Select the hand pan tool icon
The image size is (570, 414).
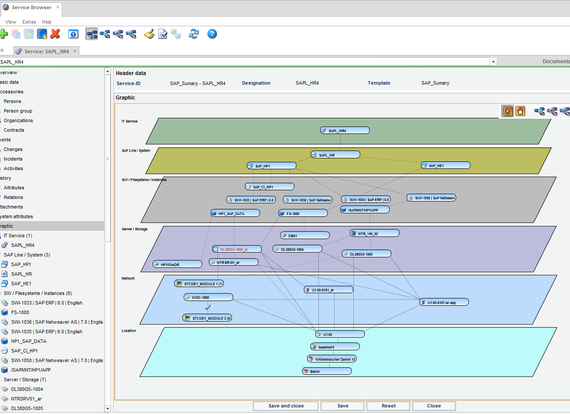521,111
